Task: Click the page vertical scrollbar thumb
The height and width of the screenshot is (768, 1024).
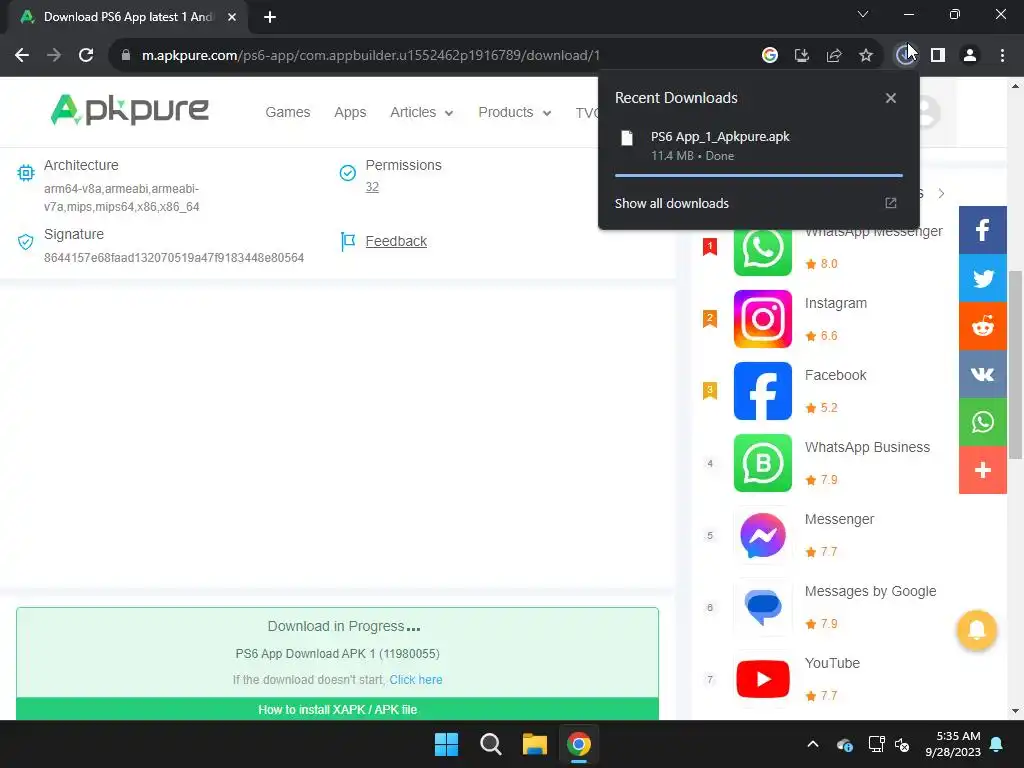Action: tap(1016, 364)
